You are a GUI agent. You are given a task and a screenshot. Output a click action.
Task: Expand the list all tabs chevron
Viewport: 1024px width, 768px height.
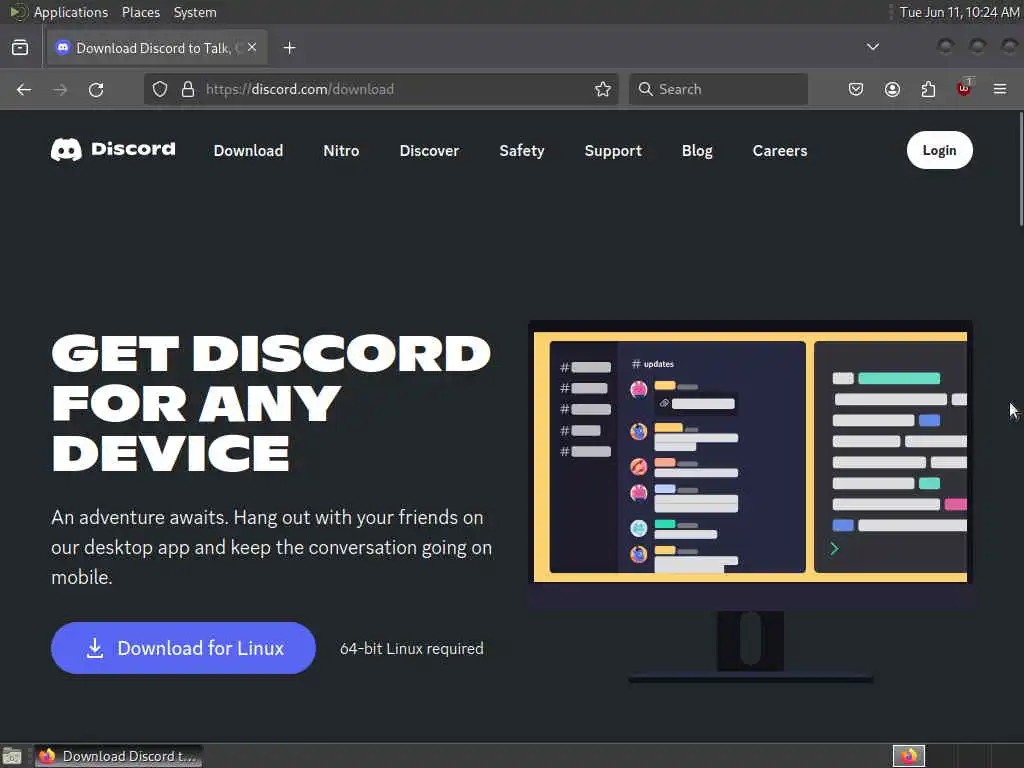(x=872, y=47)
